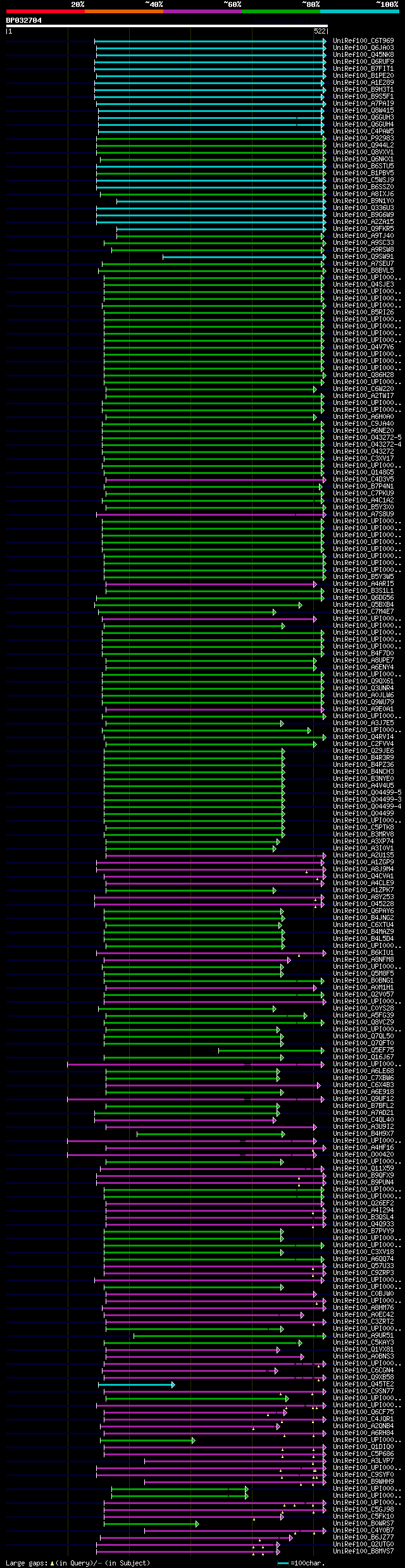Click hit label UniRef100_O45228
Screen dimensions: 405x1568
click(x=363, y=904)
